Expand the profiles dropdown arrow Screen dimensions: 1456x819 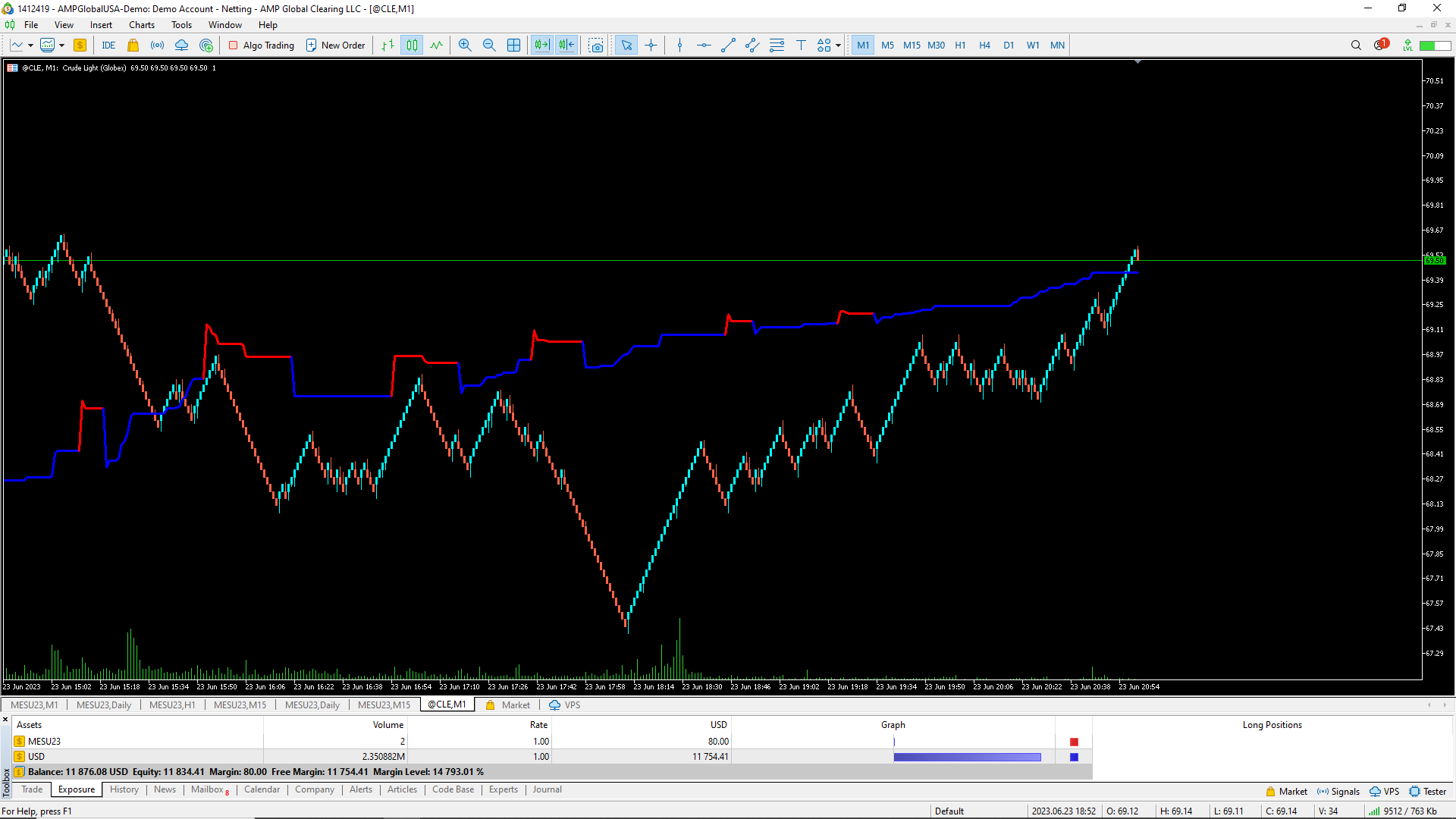tap(61, 45)
